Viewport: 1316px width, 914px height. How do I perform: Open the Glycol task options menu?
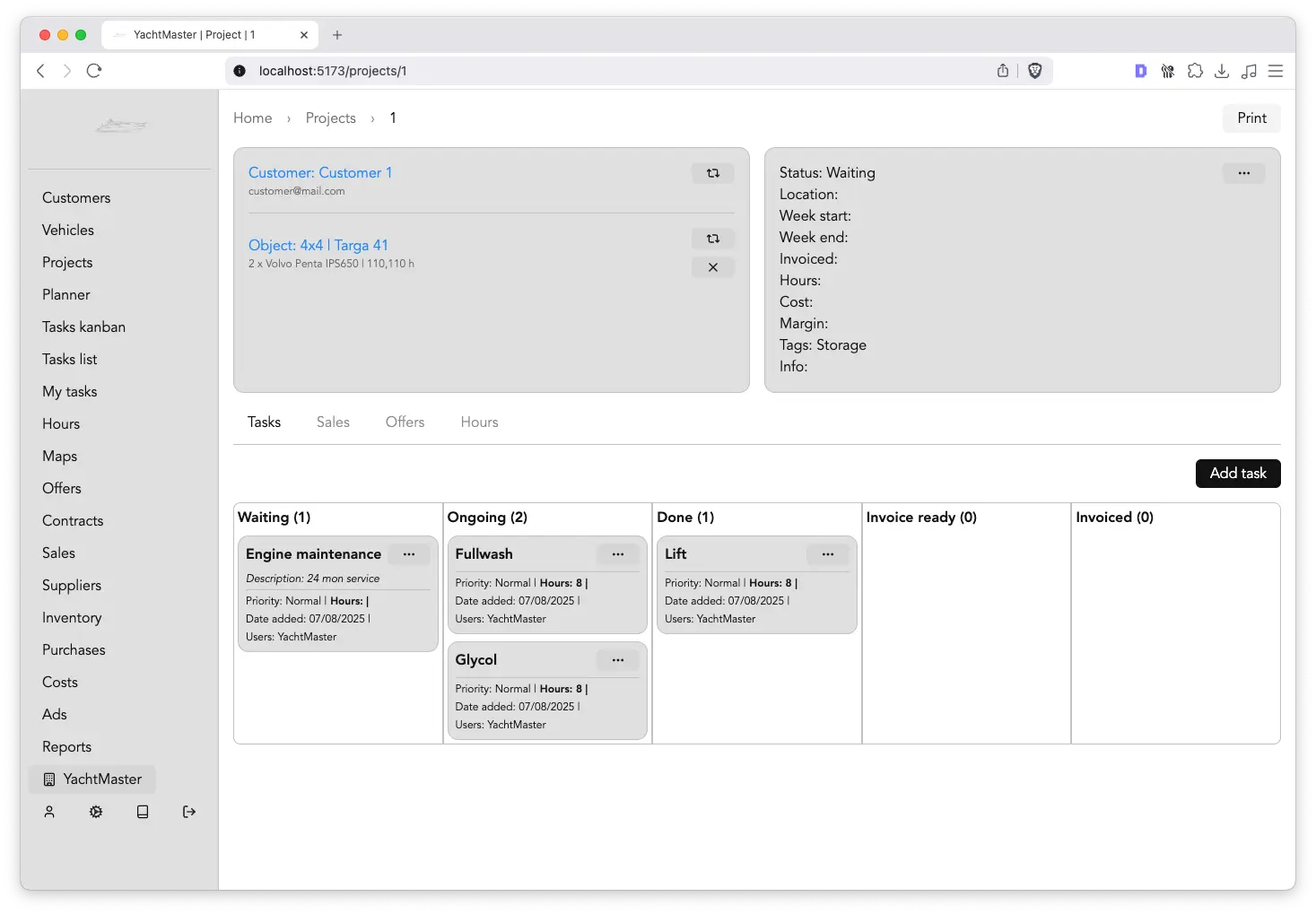pyautogui.click(x=618, y=660)
